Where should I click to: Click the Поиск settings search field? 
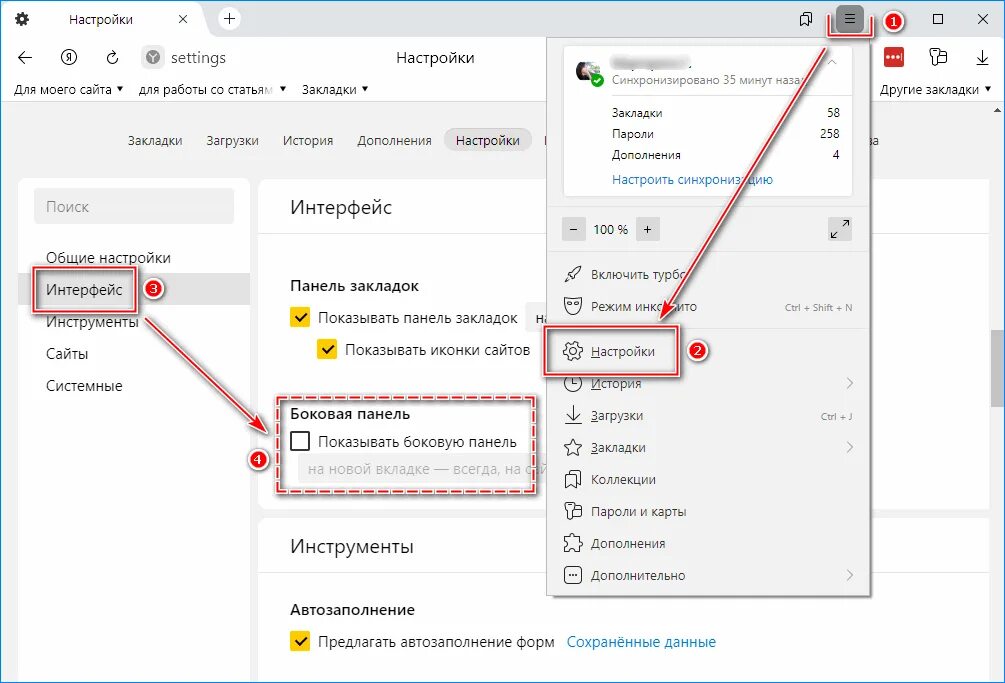tap(134, 206)
